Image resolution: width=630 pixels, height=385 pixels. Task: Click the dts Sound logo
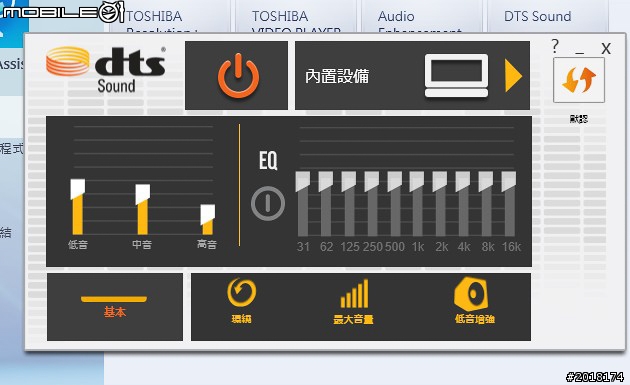click(x=106, y=70)
